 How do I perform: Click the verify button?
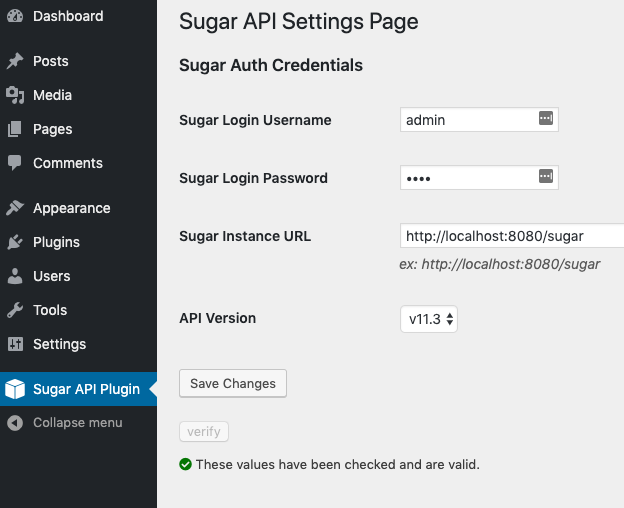tap(204, 432)
